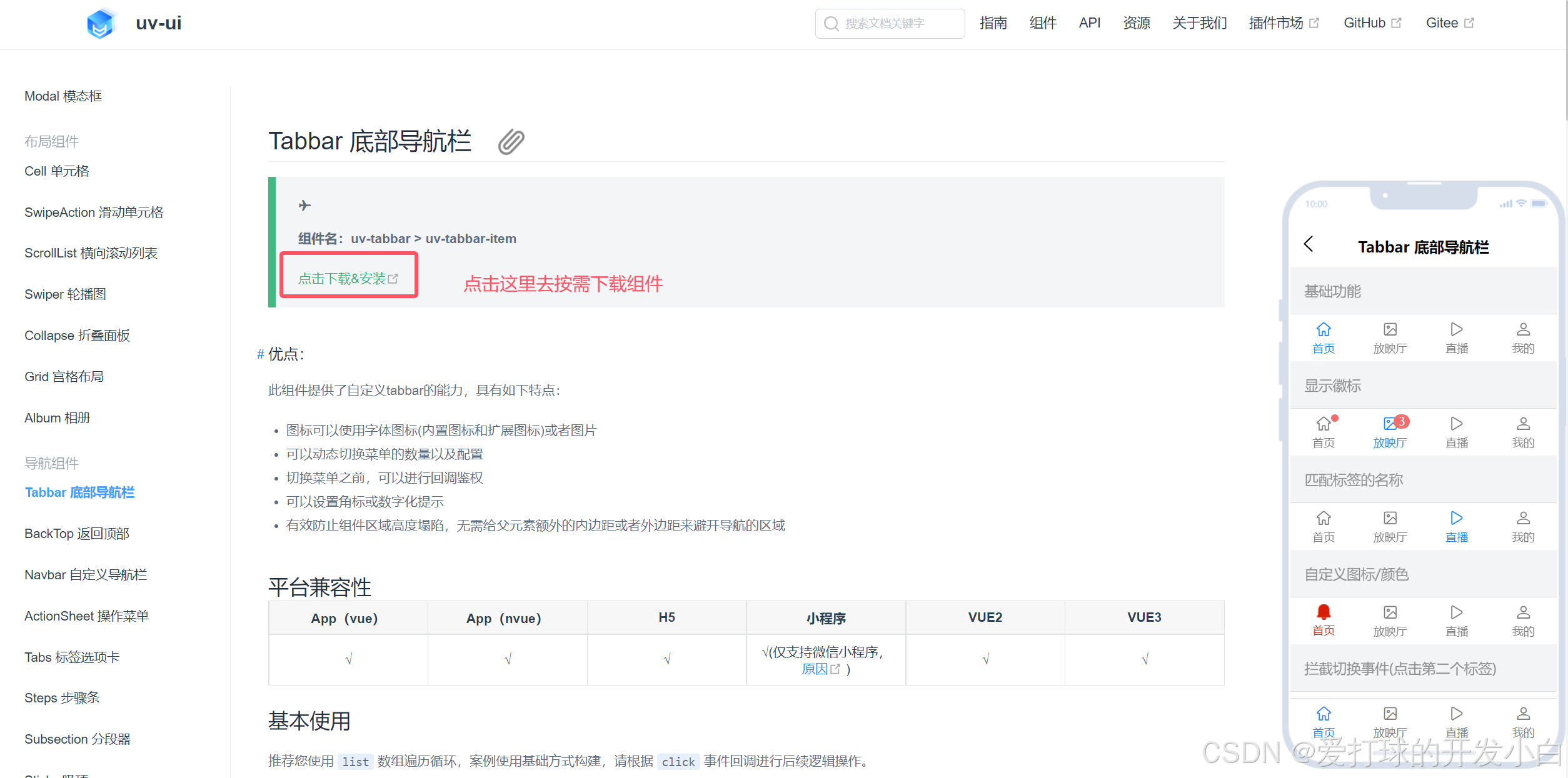
Task: Select 首页 icon under 匹配标签的名称
Action: pyautogui.click(x=1324, y=518)
